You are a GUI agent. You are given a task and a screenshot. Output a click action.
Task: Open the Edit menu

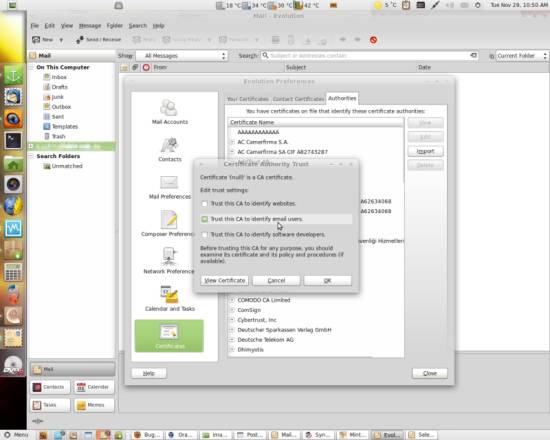49,26
